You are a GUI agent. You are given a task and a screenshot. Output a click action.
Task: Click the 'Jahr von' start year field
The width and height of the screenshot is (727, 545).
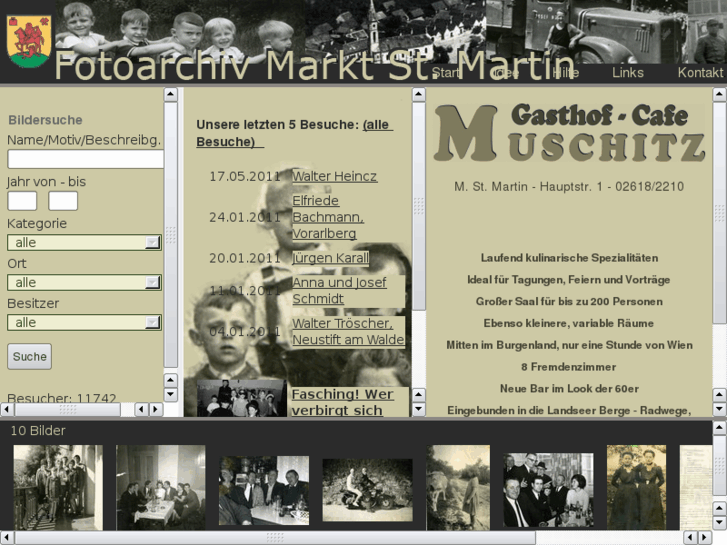[22, 201]
